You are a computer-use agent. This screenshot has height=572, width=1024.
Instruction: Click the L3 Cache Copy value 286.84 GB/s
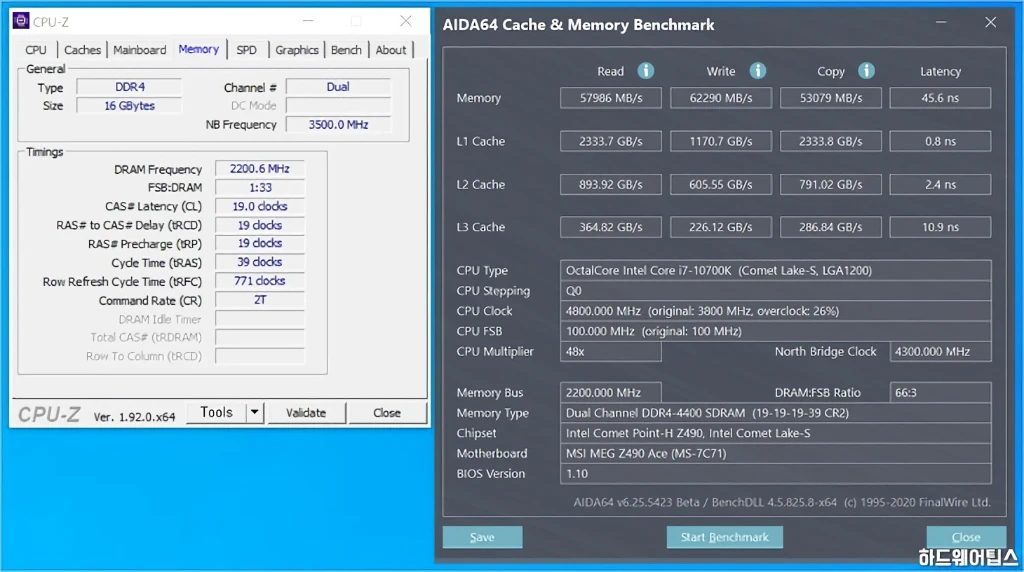tap(831, 227)
